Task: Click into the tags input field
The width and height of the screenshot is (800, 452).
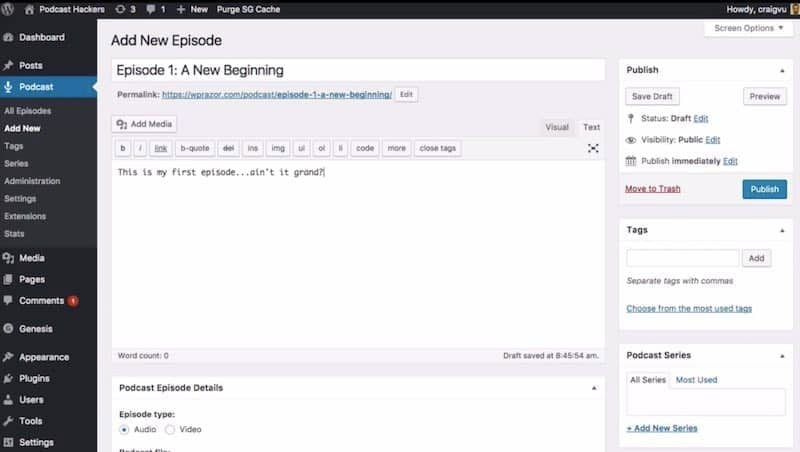Action: point(682,258)
